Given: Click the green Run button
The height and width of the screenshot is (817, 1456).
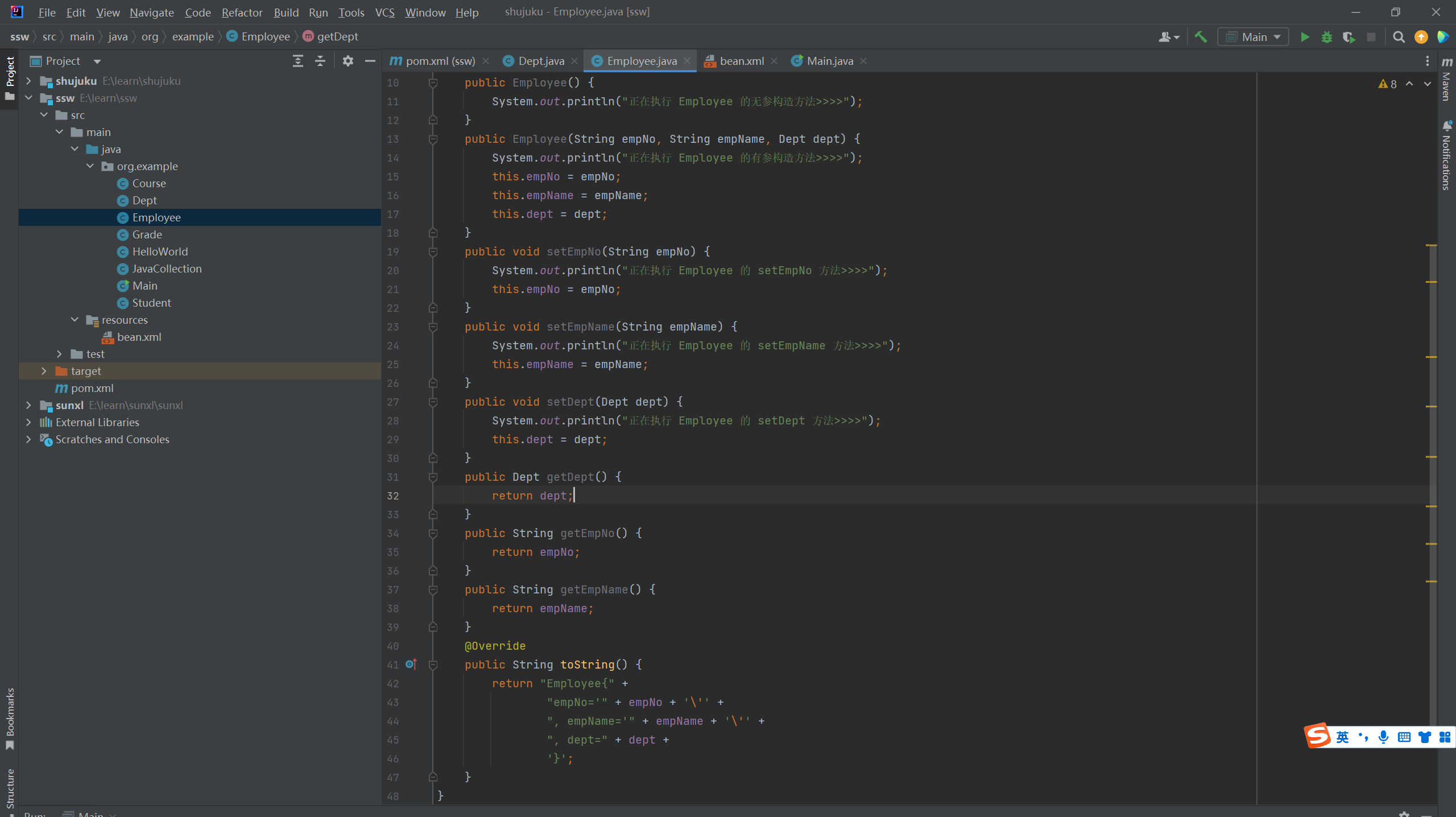Looking at the screenshot, I should coord(1305,37).
